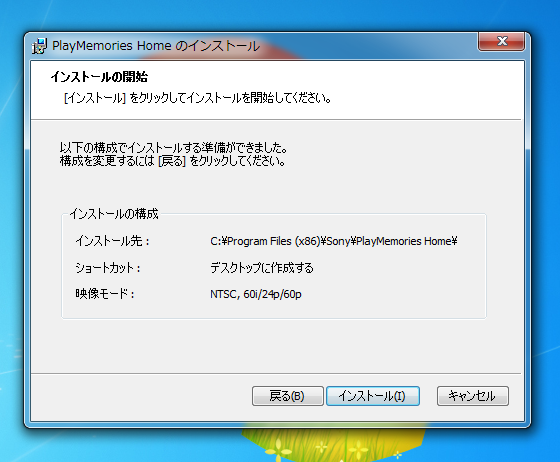Close the PlayMemories Home installer window
The image size is (560, 462).
click(x=501, y=41)
